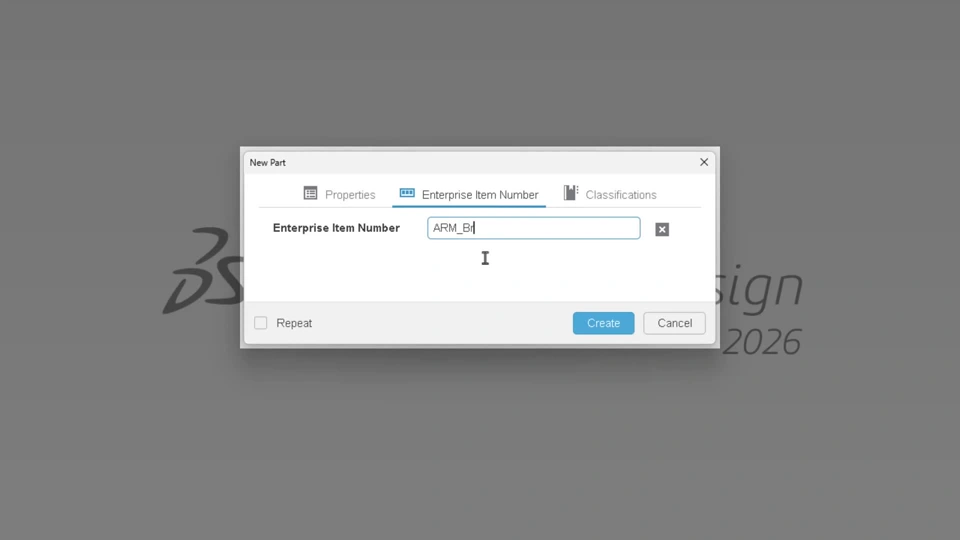Click the blank area below the input field
960x540 pixels.
[479, 271]
